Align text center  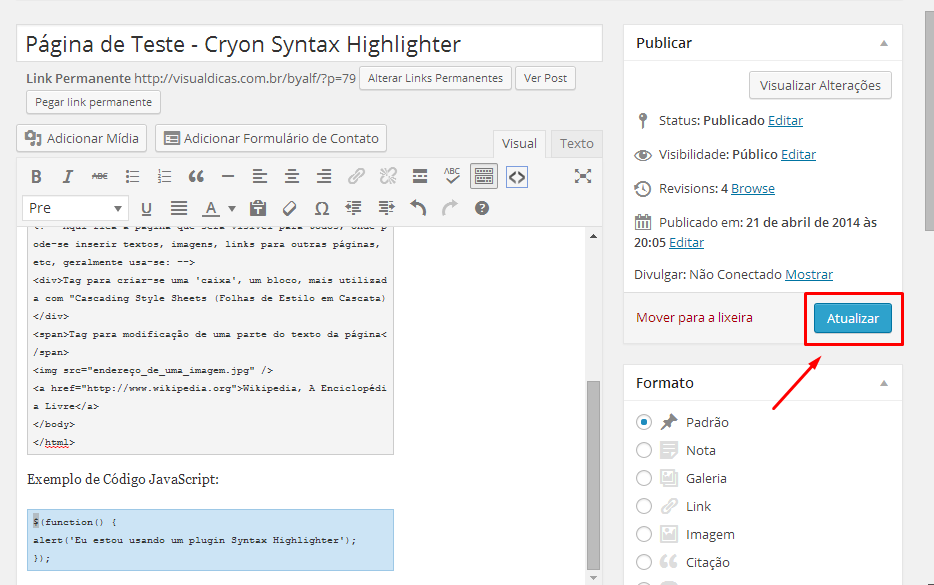coord(292,176)
